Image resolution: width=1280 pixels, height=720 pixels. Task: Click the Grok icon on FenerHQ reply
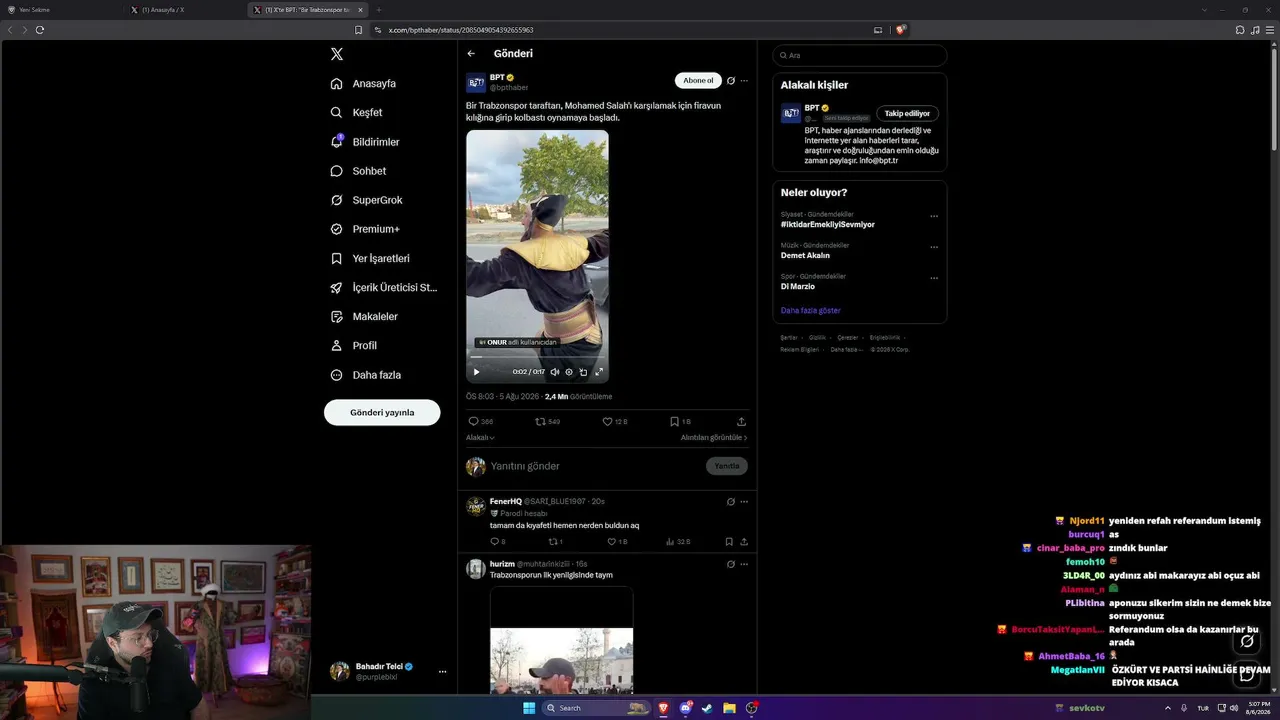click(731, 502)
